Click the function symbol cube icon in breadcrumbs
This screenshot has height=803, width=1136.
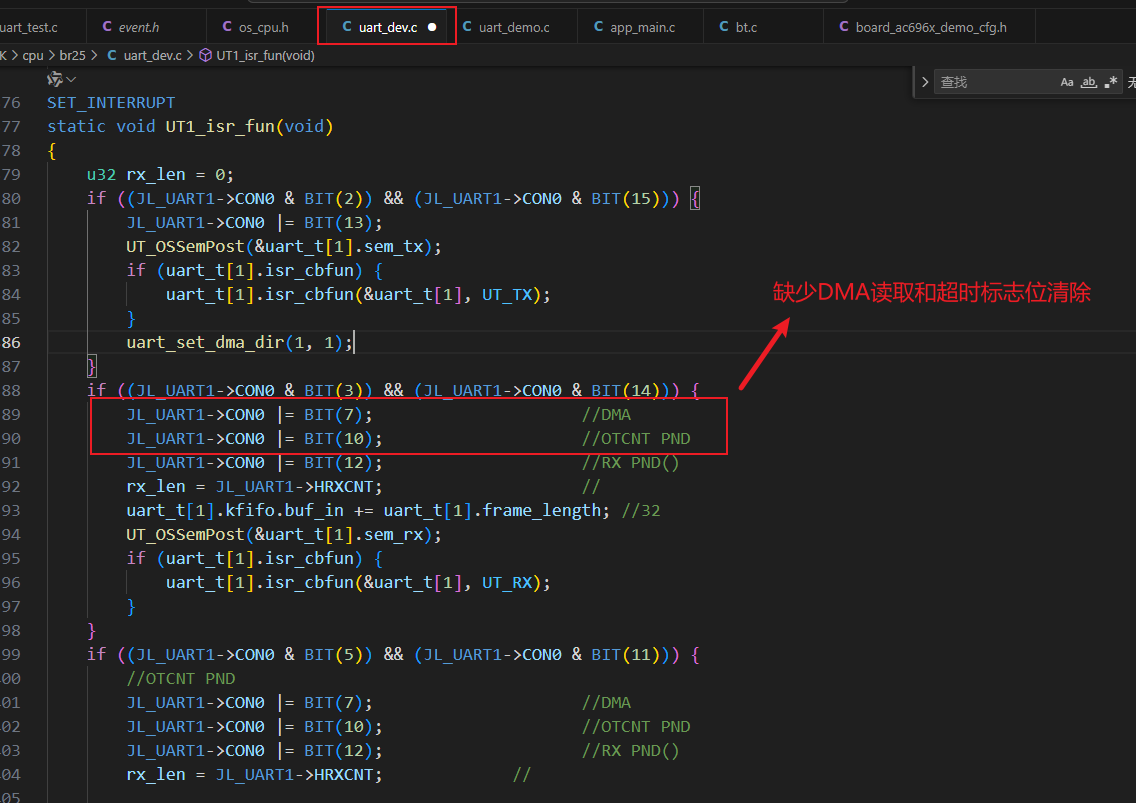(x=206, y=55)
